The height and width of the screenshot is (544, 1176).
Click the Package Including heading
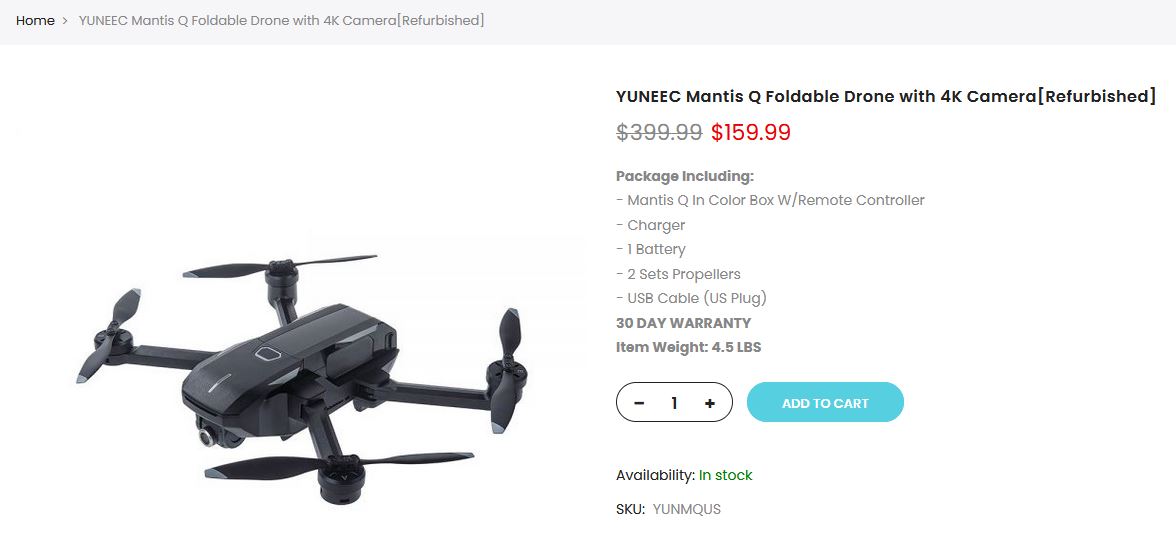coord(685,176)
